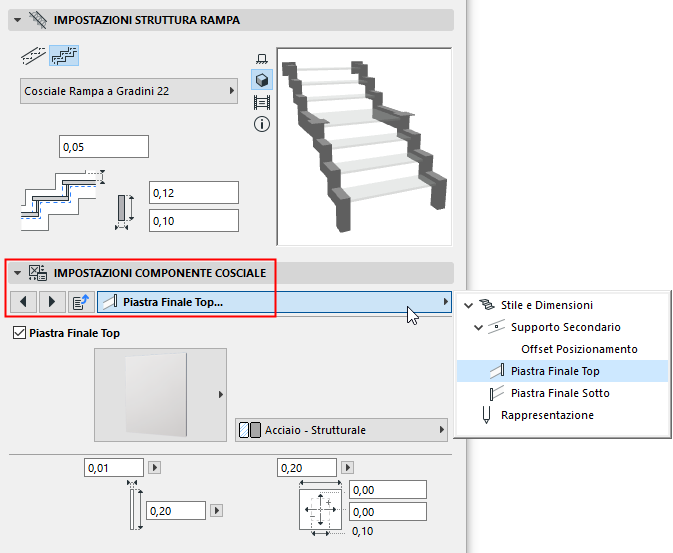Click the upper 0,00 offset field
The height and width of the screenshot is (553, 673).
click(388, 490)
